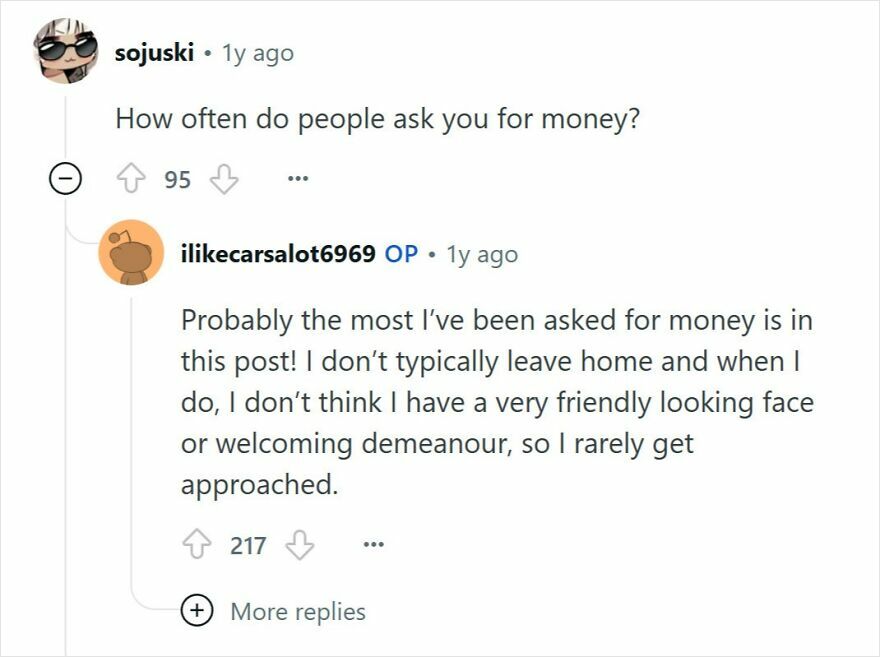Toggle the downvote arrow under sojuski's question

click(222, 177)
